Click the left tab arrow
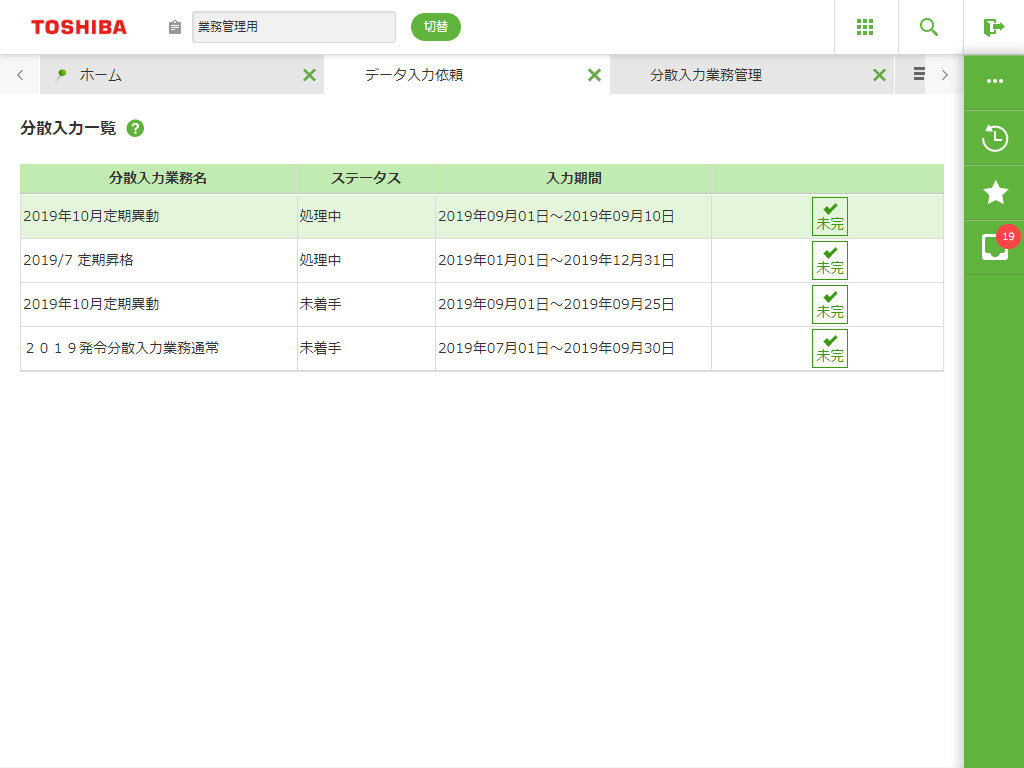This screenshot has height=768, width=1024. pyautogui.click(x=20, y=75)
